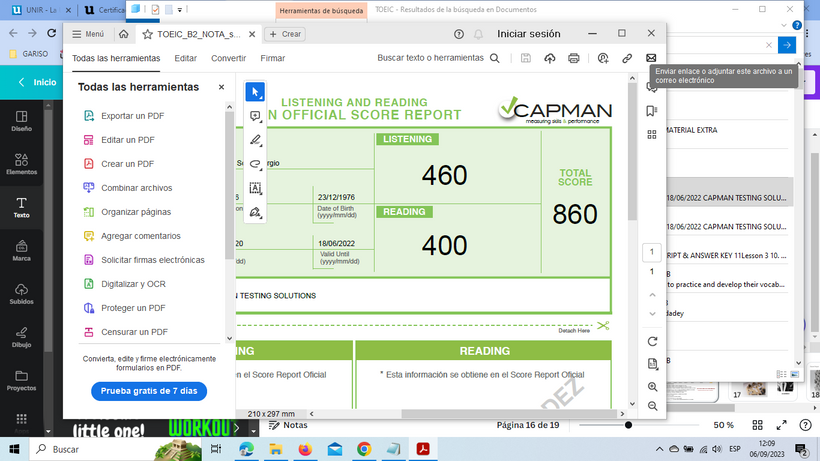This screenshot has height=461, width=820.
Task: Go to previous page with up chevron
Action: point(652,295)
